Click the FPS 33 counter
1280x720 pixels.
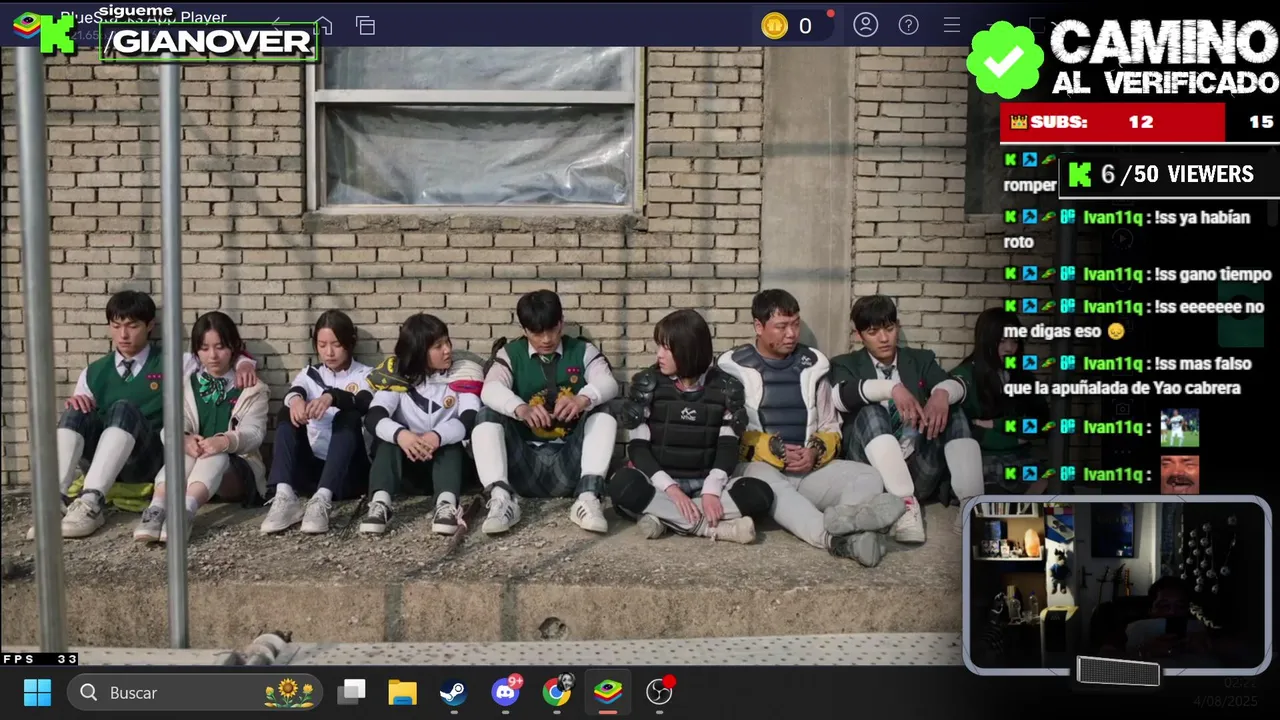pos(40,659)
